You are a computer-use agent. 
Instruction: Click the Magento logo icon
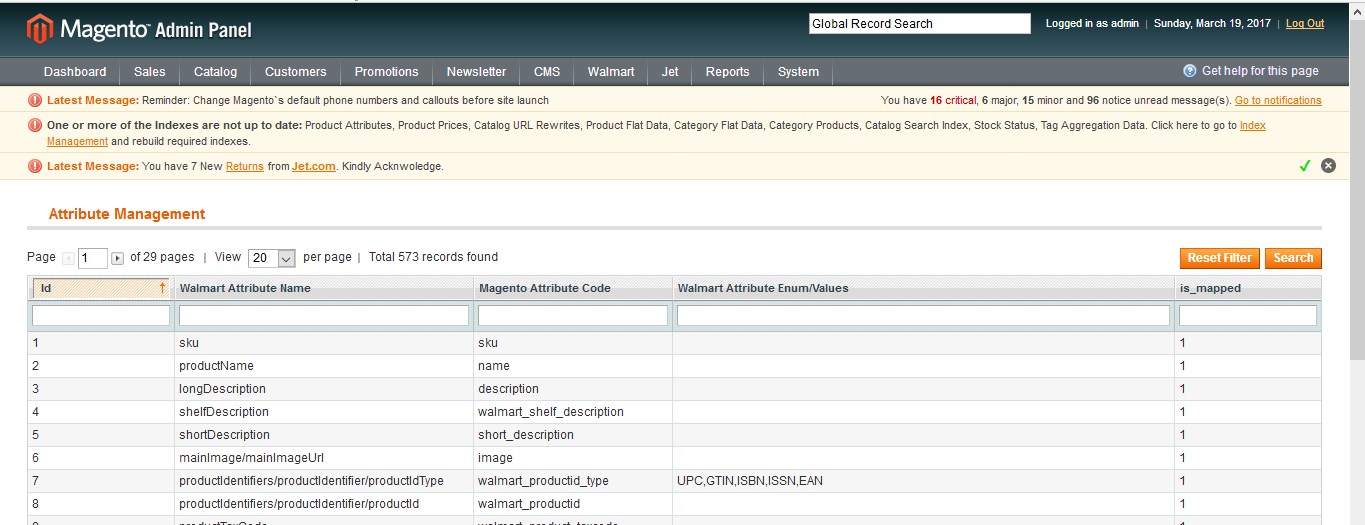39,29
